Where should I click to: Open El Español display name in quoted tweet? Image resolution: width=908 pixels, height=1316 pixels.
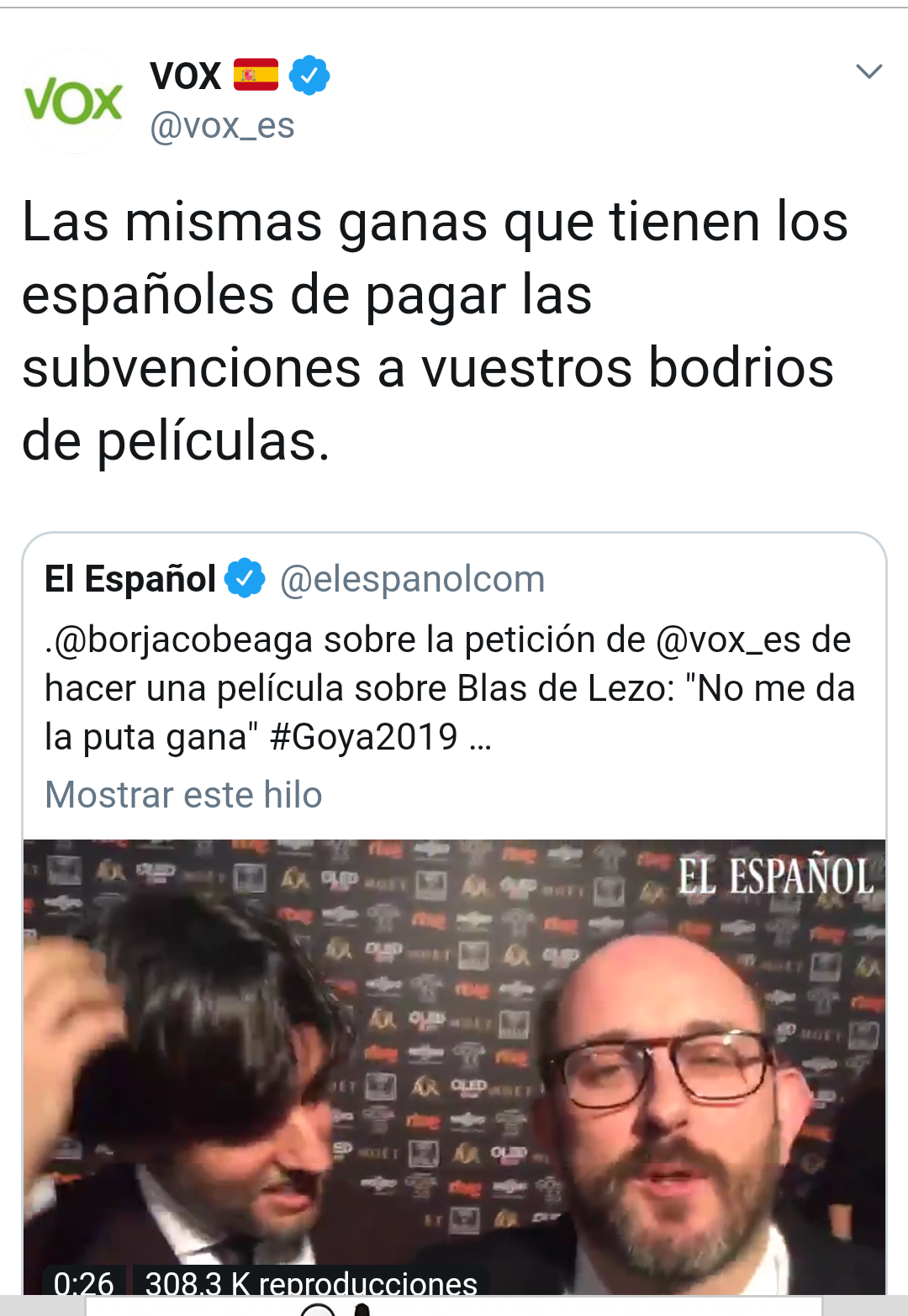[130, 579]
